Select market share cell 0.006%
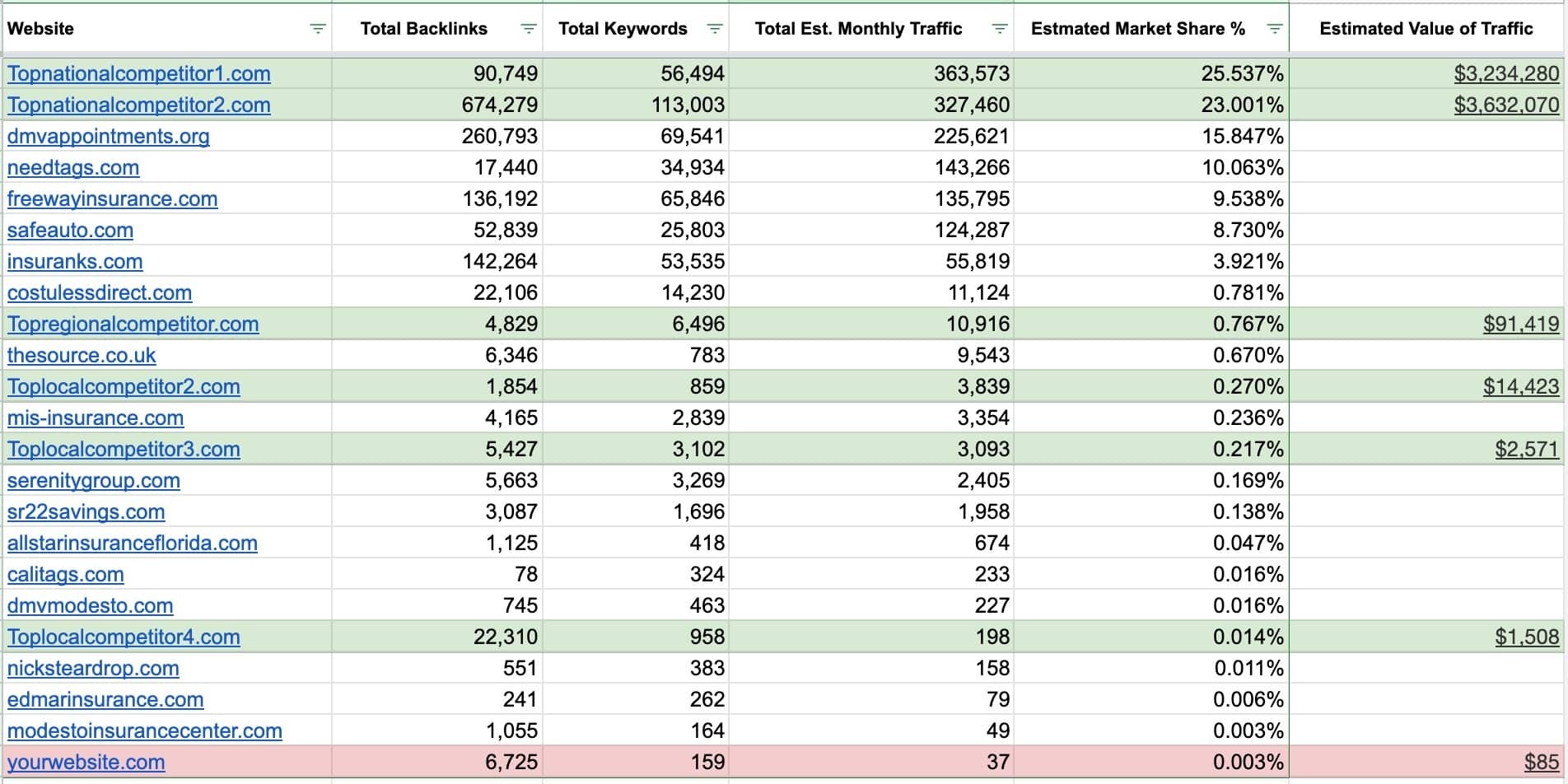Screen dimensions: 1568x784 (1151, 700)
